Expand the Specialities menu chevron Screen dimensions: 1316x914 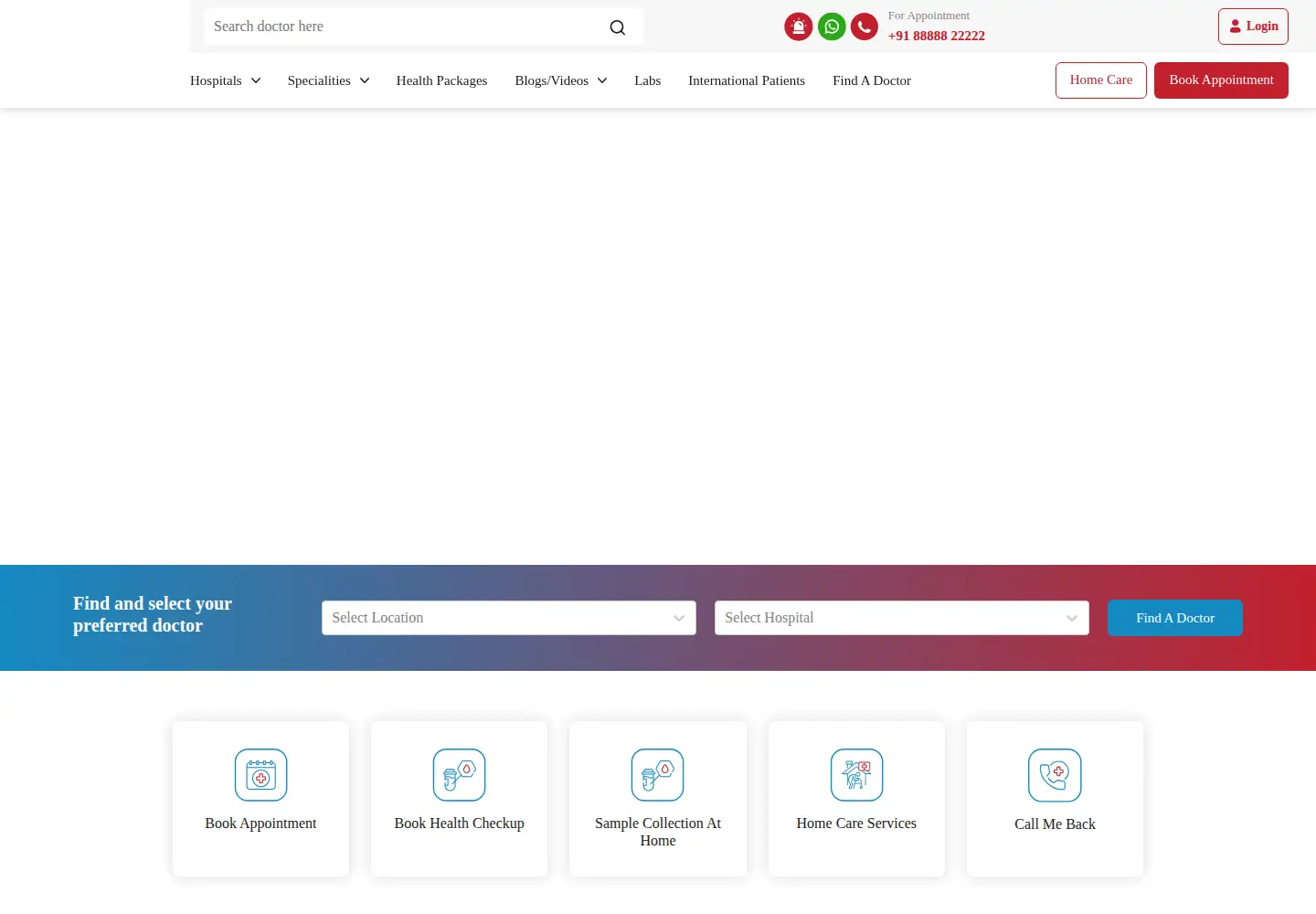[x=365, y=80]
